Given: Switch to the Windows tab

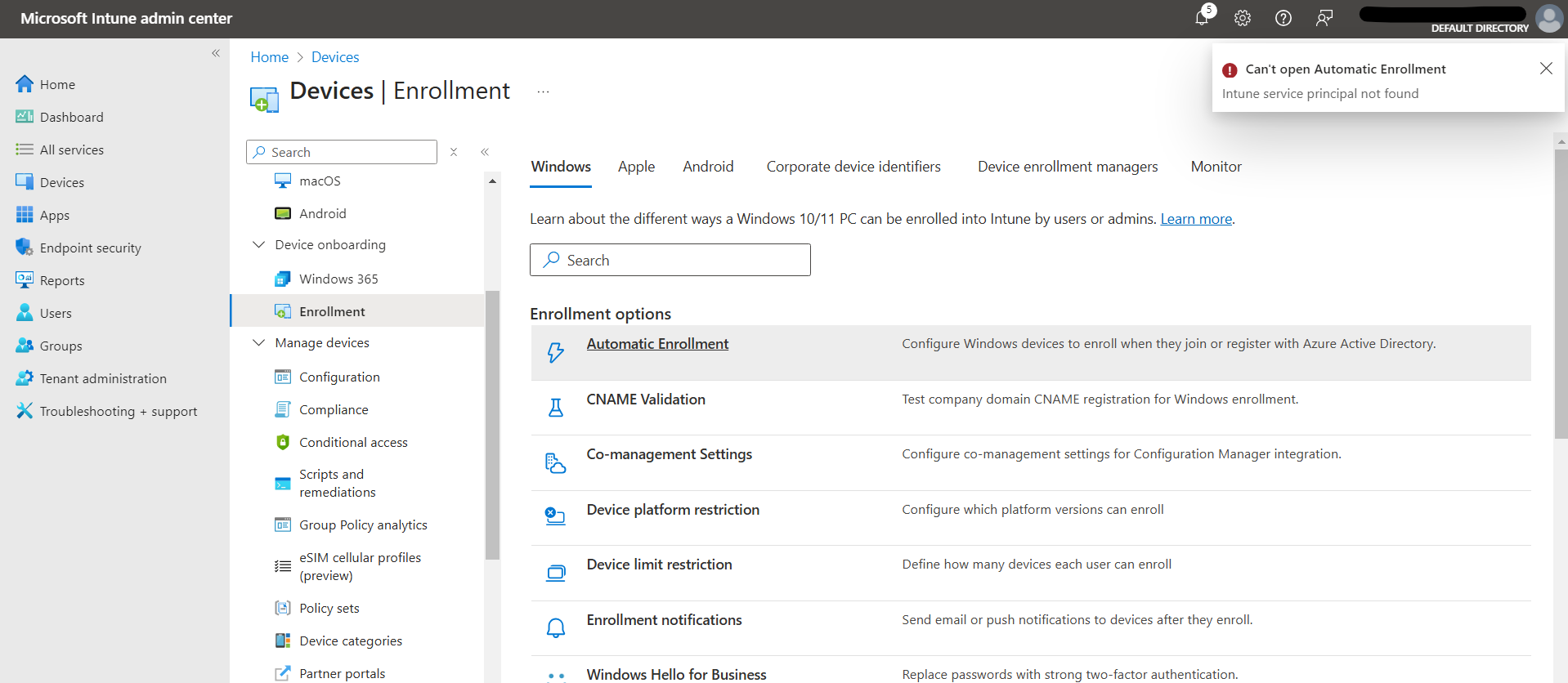Looking at the screenshot, I should pyautogui.click(x=561, y=167).
